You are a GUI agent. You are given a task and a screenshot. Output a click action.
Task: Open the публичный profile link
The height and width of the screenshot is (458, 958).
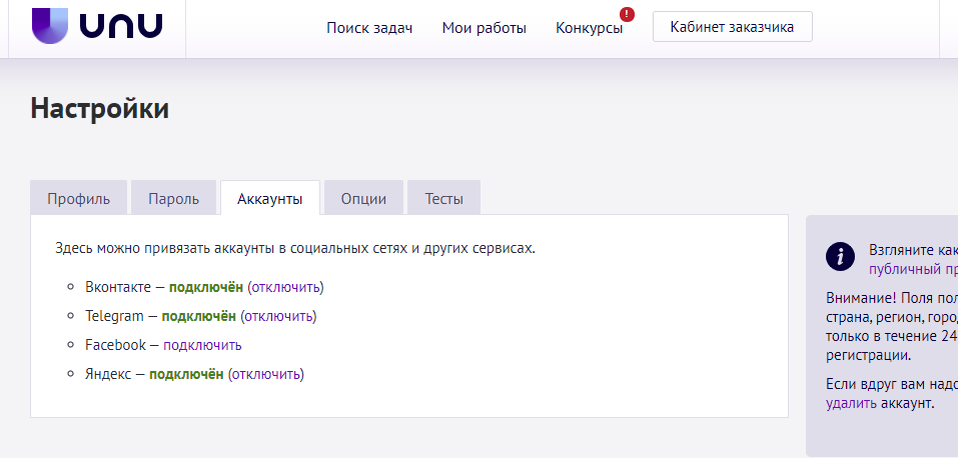(913, 269)
